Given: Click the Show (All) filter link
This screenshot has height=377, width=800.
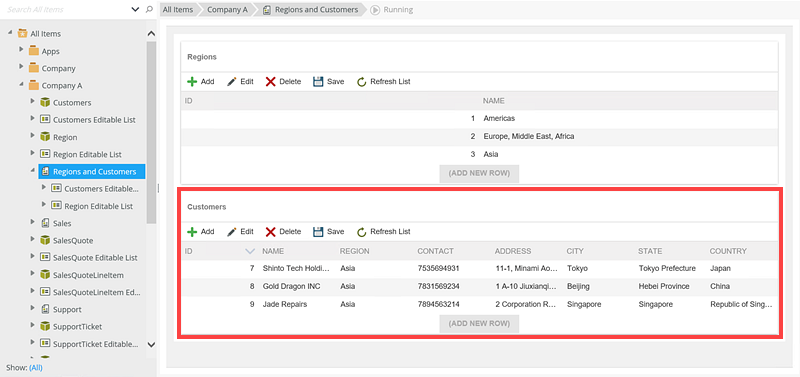Looking at the screenshot, I should (36, 367).
